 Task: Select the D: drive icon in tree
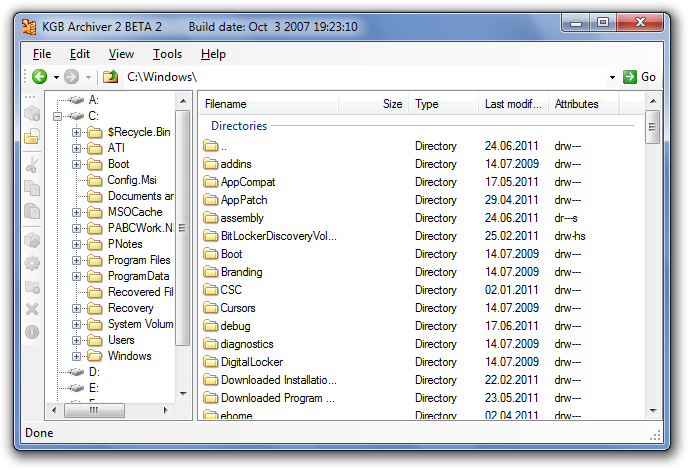[x=76, y=372]
